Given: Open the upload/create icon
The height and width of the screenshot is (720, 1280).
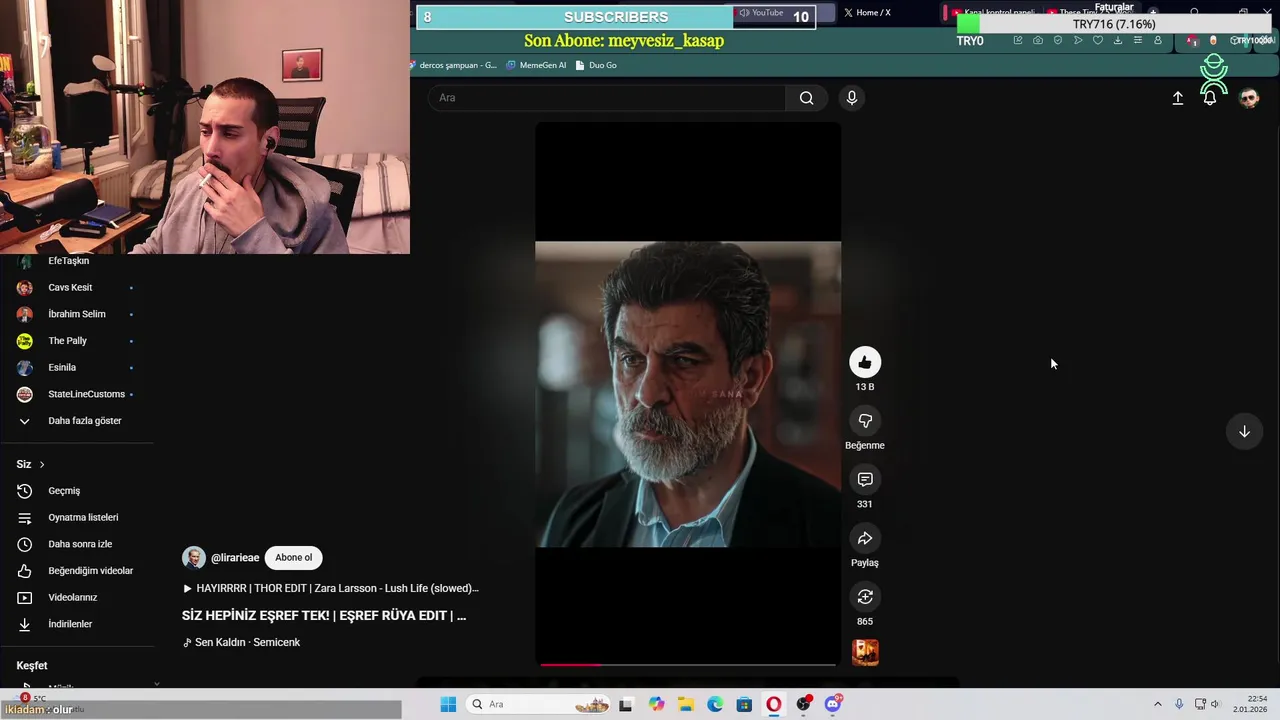Looking at the screenshot, I should [x=1178, y=98].
